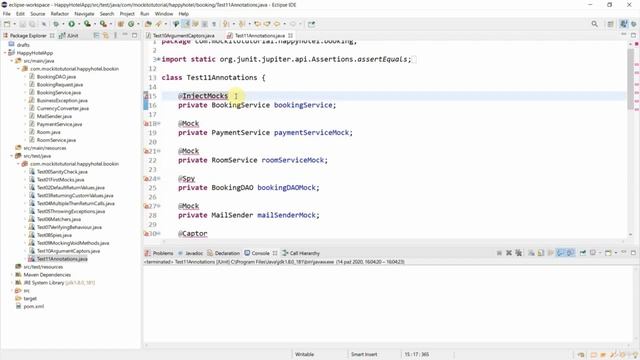Click Maximize icon of the editor area

633,36
